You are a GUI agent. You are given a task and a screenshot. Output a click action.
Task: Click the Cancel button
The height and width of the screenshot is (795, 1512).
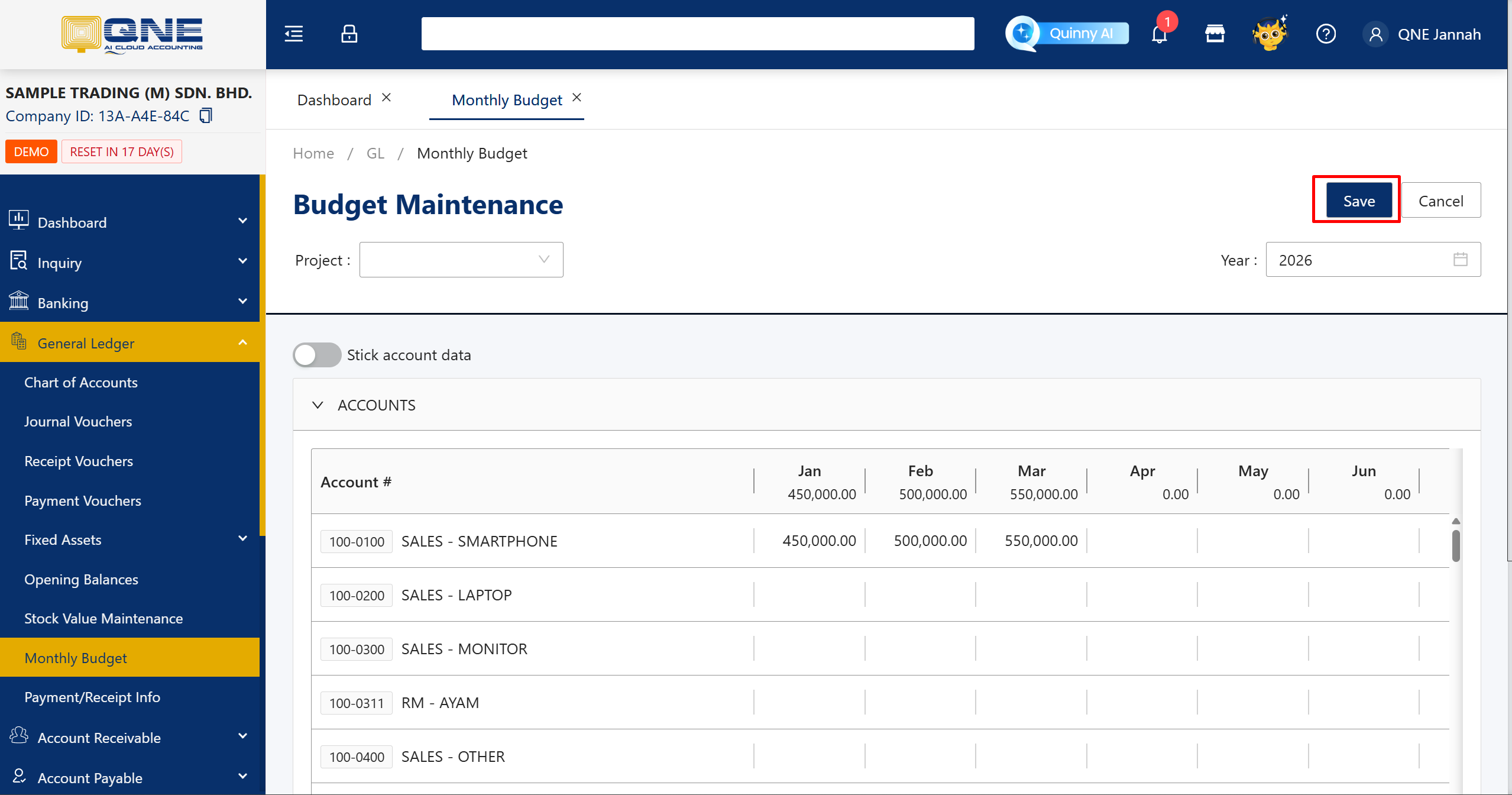(1440, 201)
